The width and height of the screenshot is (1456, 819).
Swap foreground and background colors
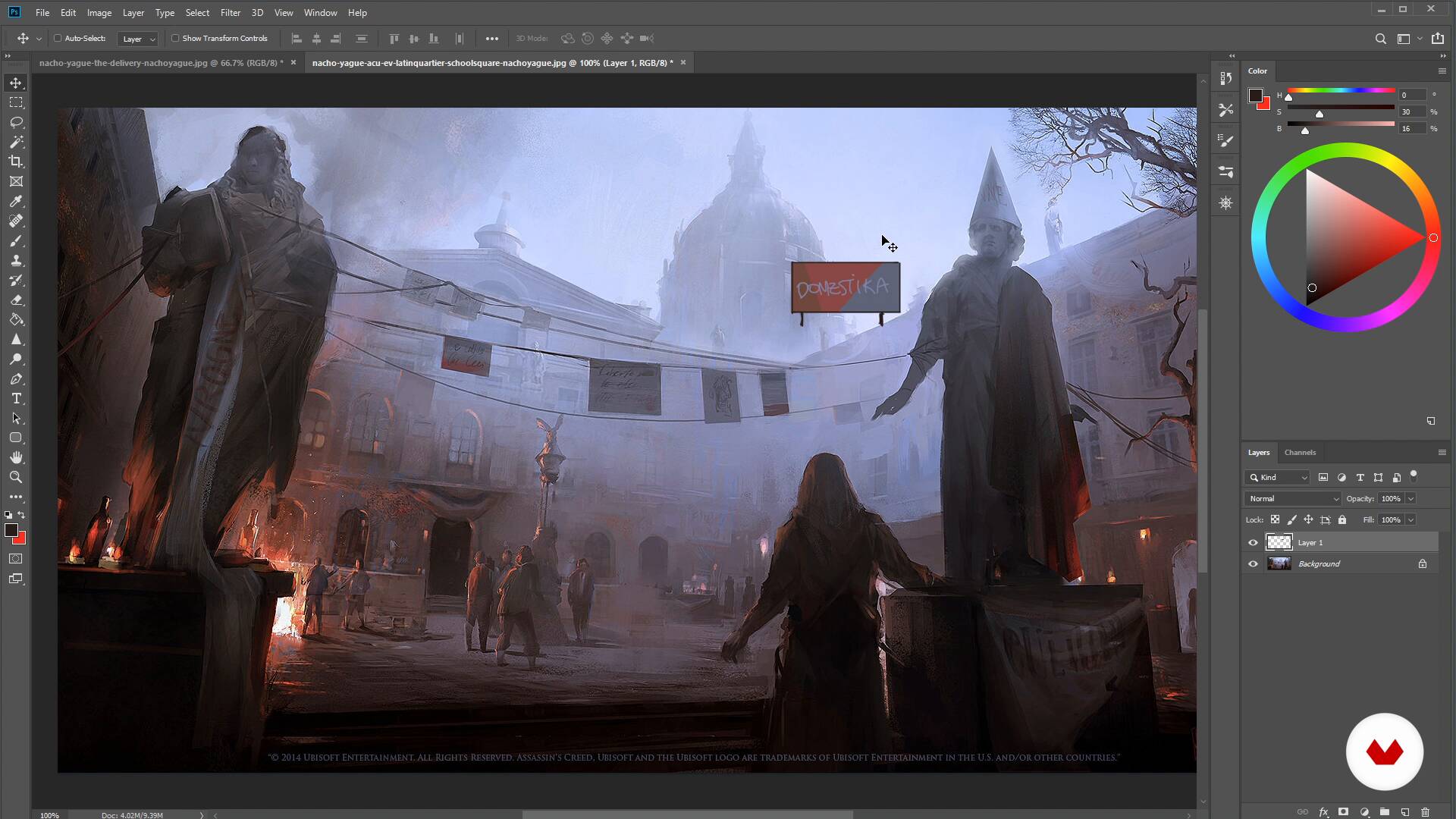click(22, 515)
